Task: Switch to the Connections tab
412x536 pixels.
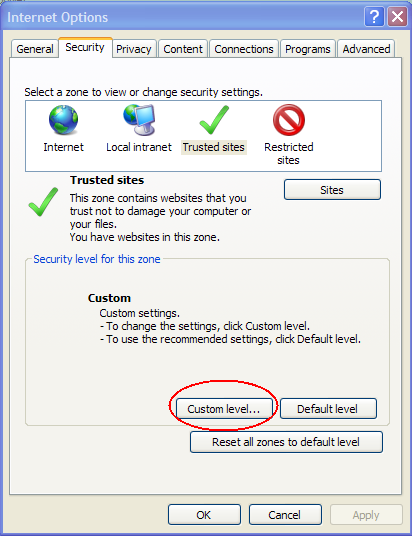Action: point(244,49)
